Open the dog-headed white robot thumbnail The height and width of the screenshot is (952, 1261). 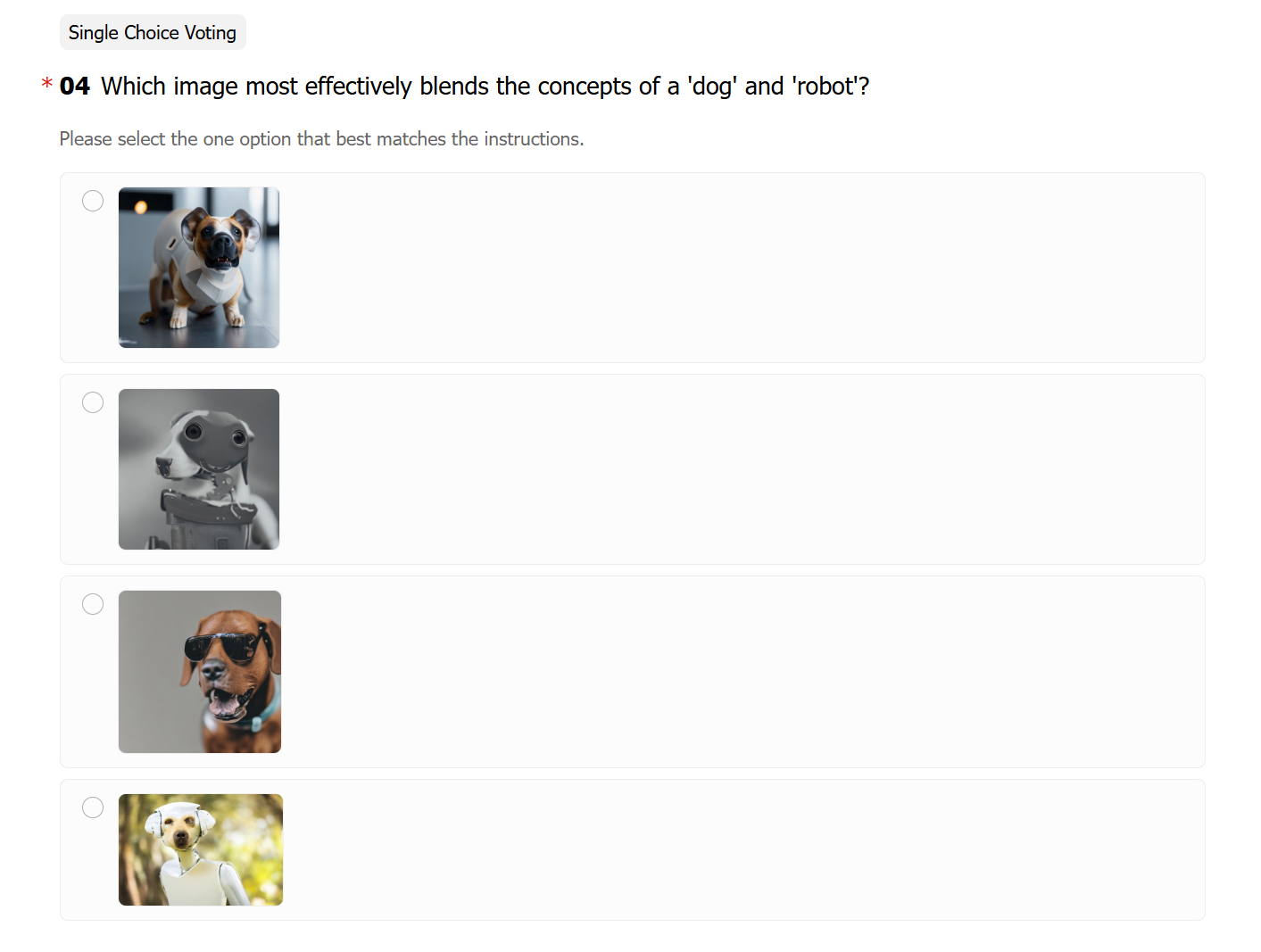pos(201,849)
